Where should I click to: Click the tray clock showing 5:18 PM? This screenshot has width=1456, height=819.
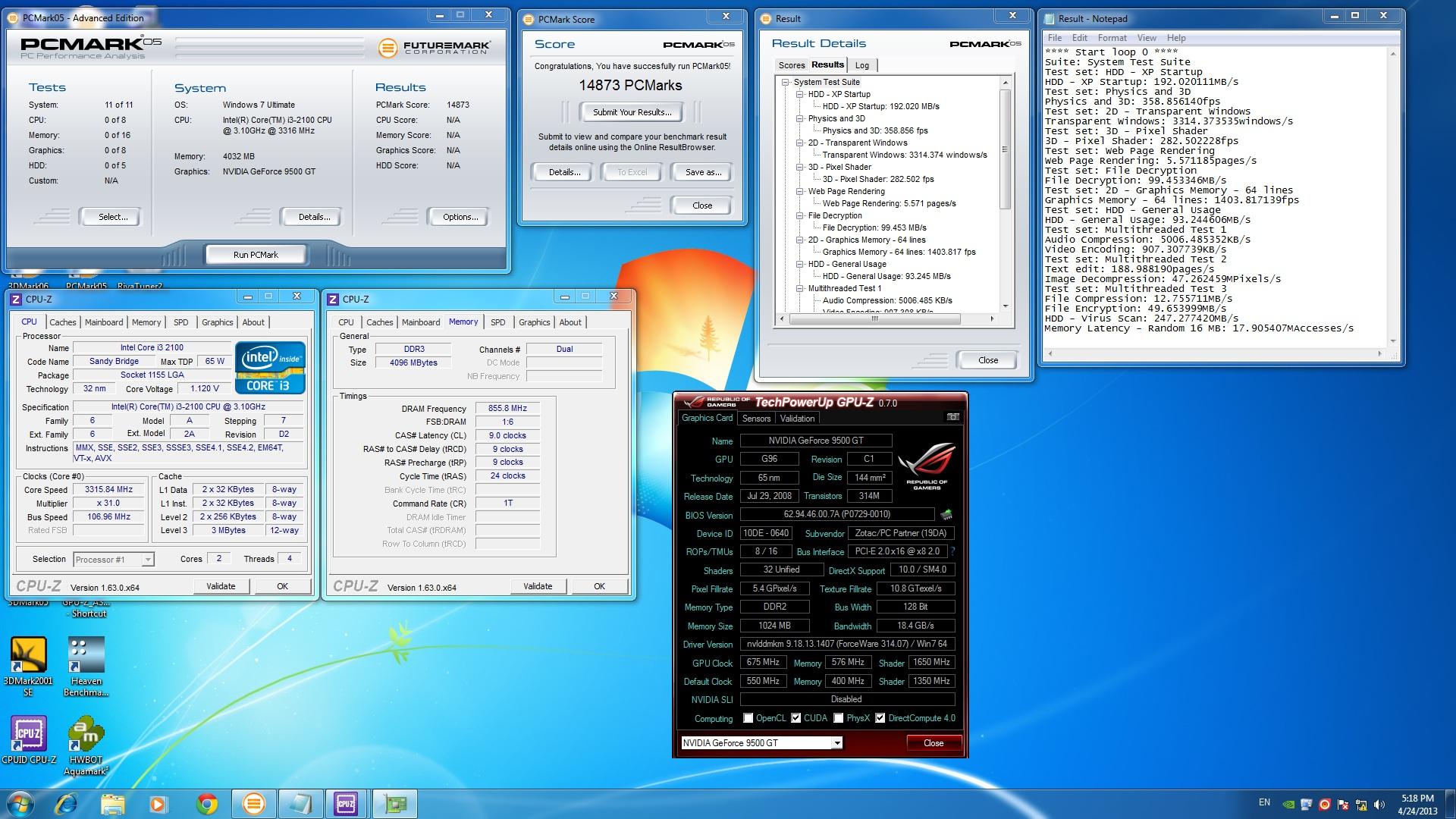tap(1417, 804)
